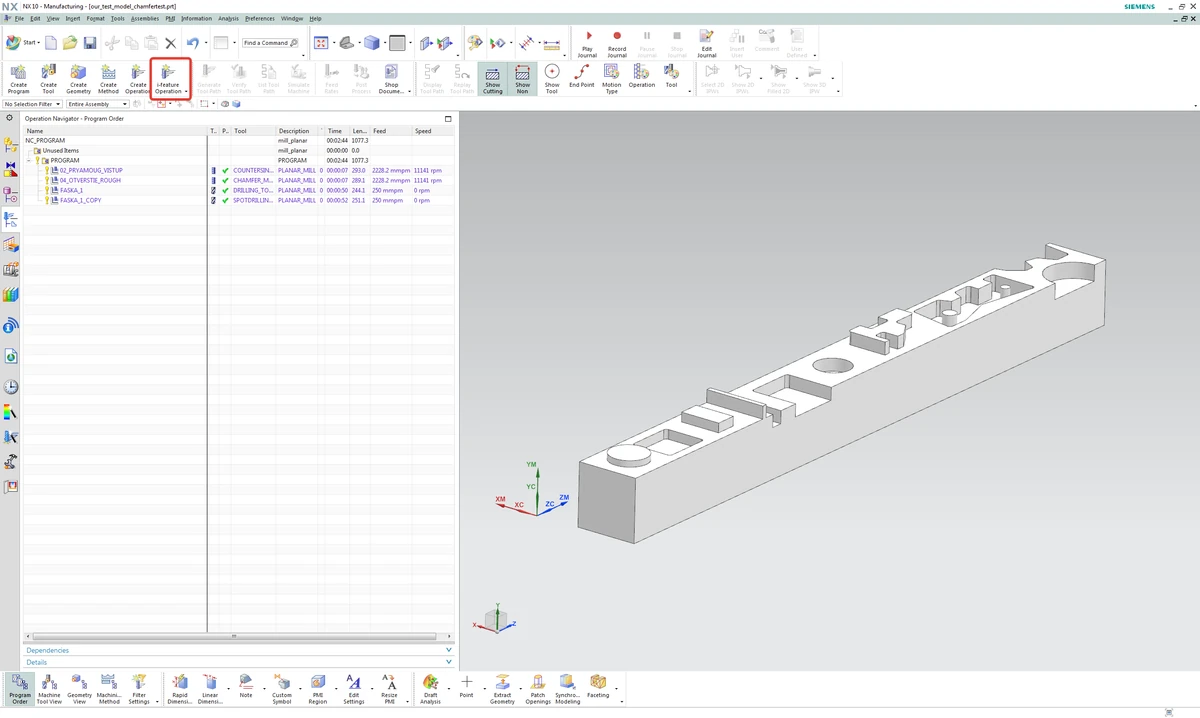Select operation 04_OTVERSTIE_ROUGH
This screenshot has height=718, width=1200.
click(90, 180)
